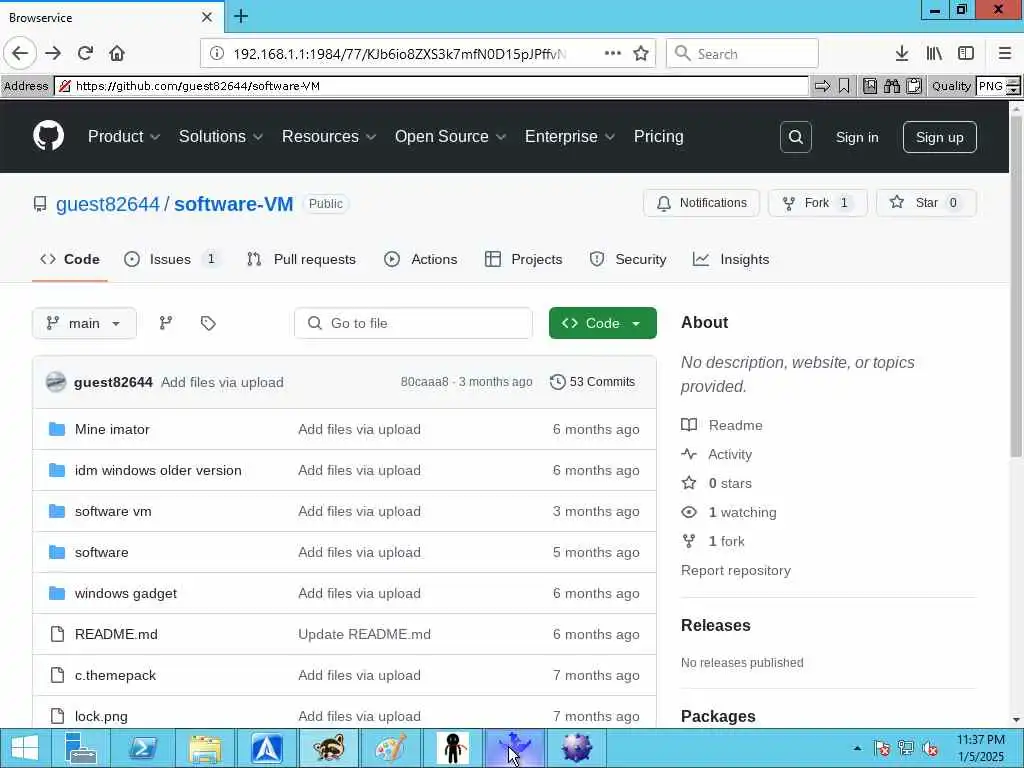Click the Sign up button
This screenshot has height=768, width=1024.
tap(939, 137)
